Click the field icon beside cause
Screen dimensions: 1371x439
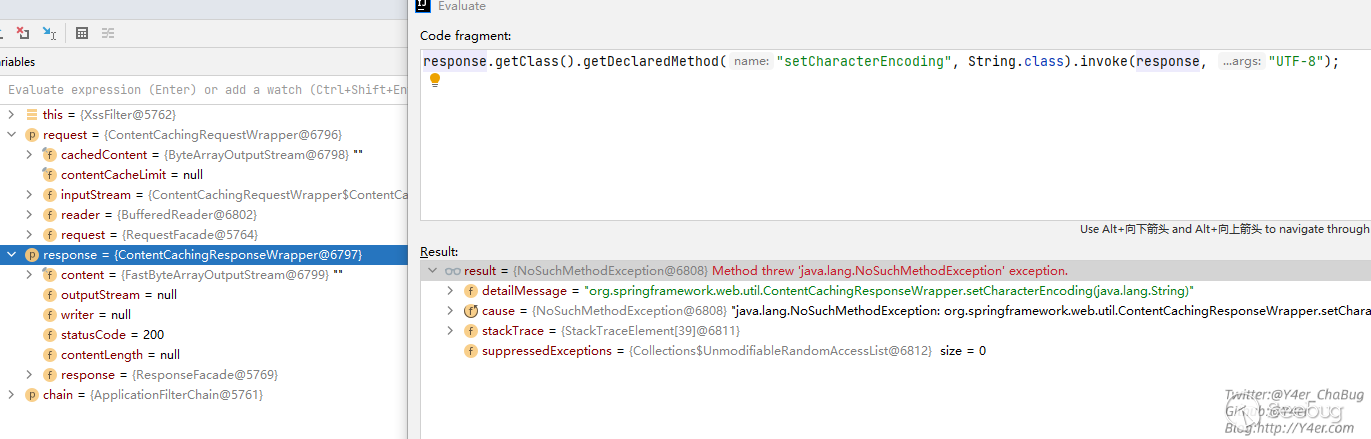coord(471,311)
